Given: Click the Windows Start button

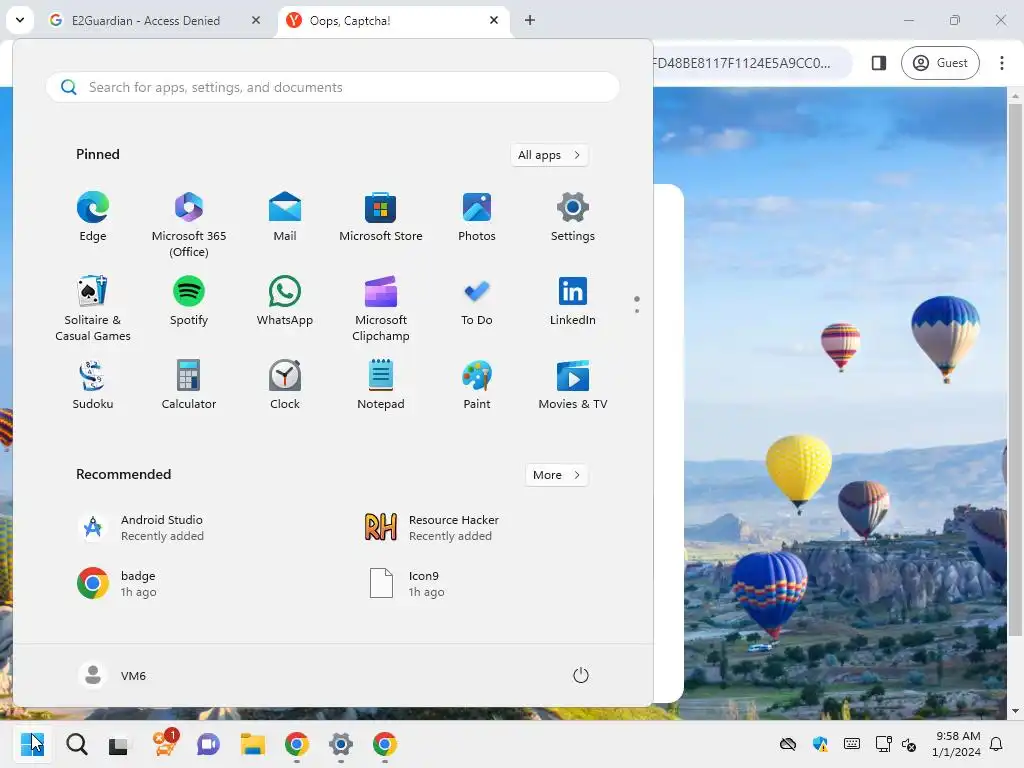Looking at the screenshot, I should pos(32,743).
